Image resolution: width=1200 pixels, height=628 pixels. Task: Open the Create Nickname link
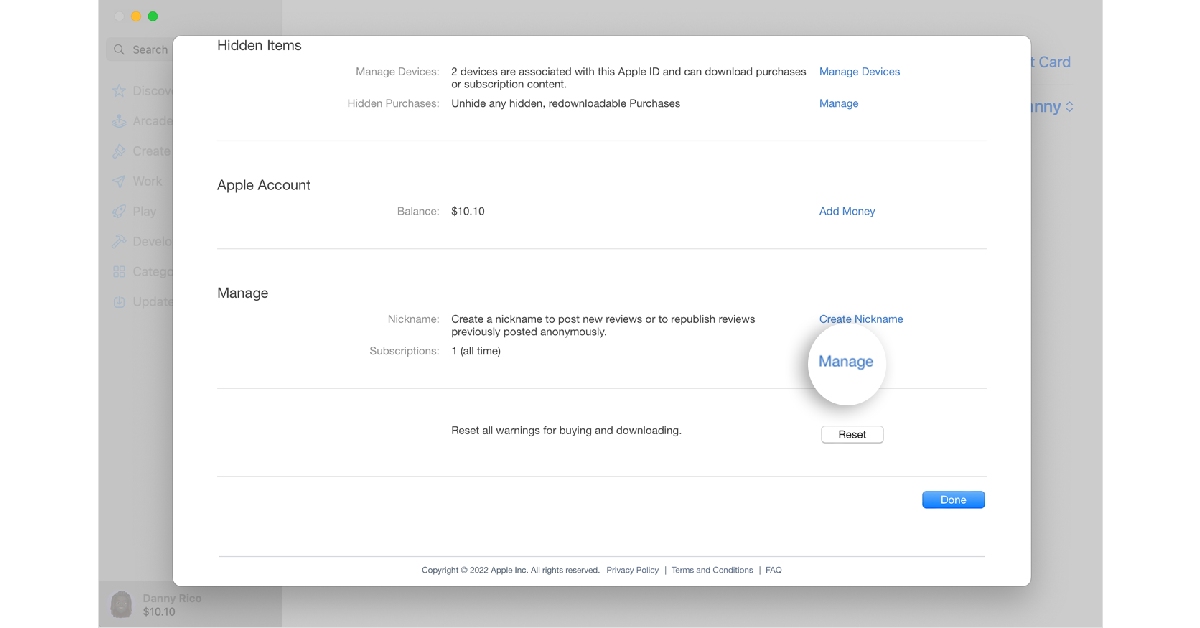coord(860,319)
